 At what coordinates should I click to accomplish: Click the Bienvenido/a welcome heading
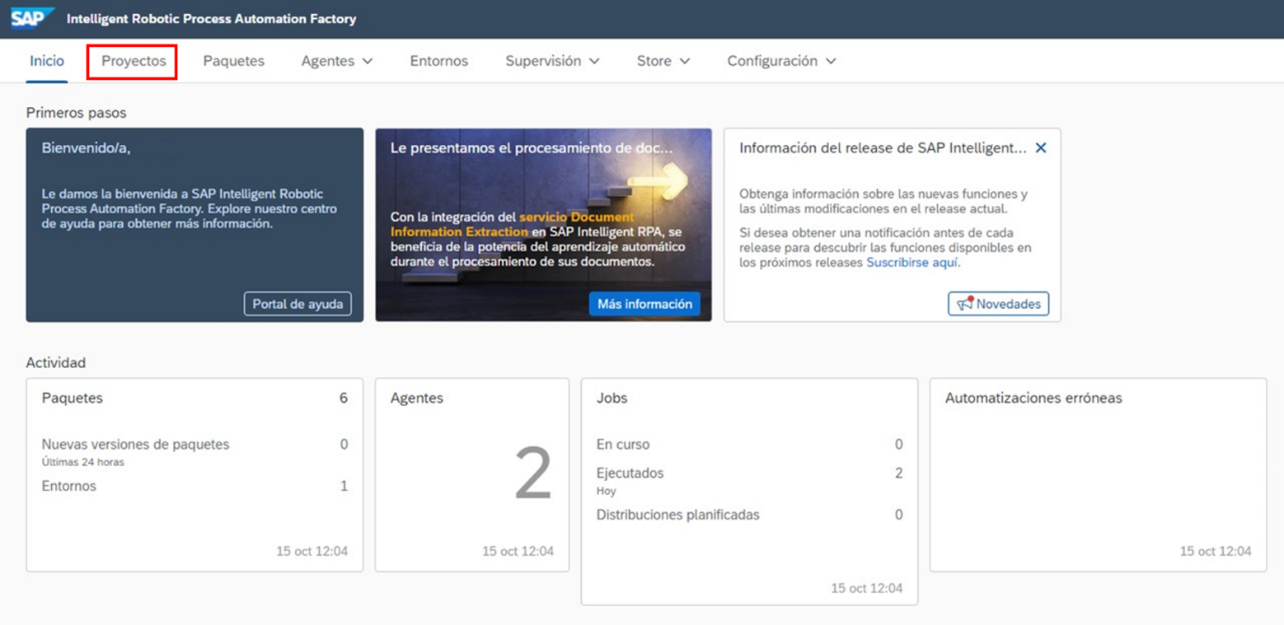pyautogui.click(x=86, y=148)
